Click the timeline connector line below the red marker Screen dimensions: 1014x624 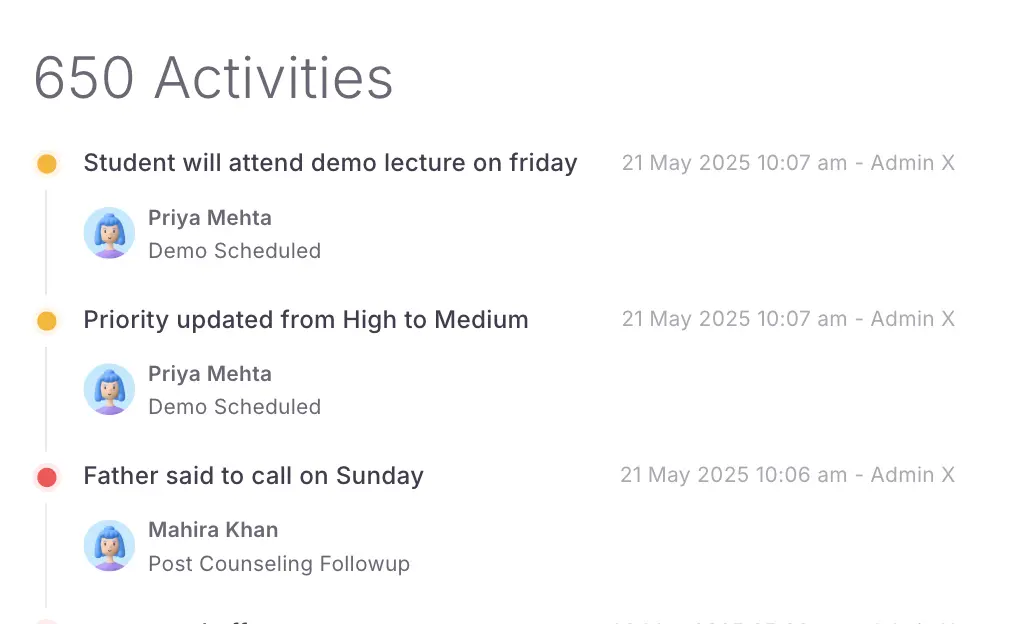click(x=46, y=550)
